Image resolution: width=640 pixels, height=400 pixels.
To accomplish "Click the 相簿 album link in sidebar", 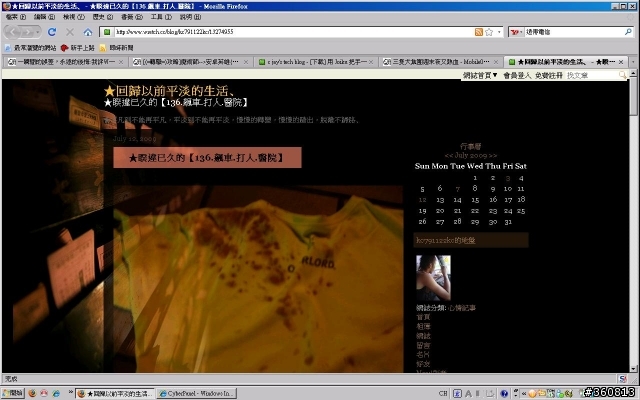I will (x=423, y=327).
